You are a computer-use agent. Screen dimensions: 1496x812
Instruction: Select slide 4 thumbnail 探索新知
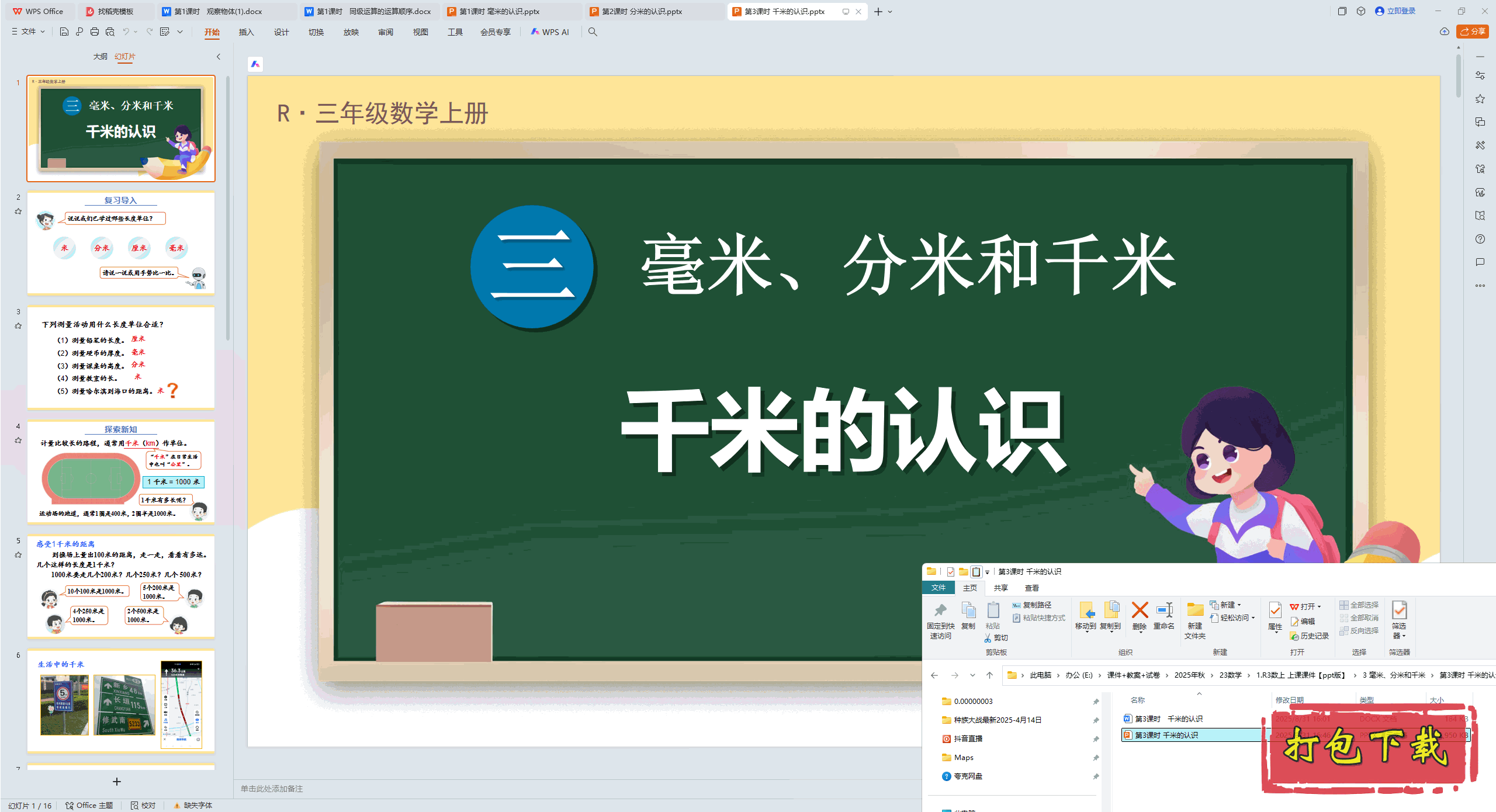[x=121, y=472]
